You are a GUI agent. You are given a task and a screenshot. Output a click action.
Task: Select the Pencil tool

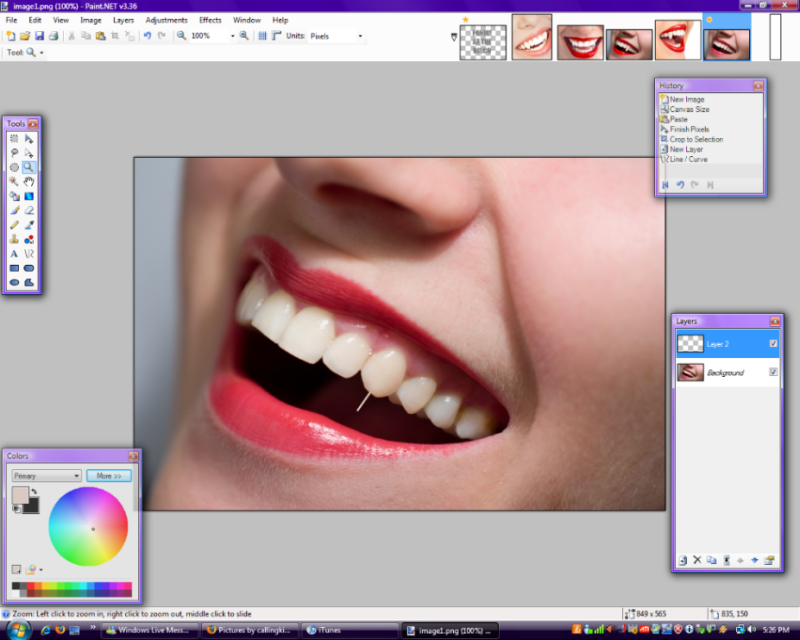[x=14, y=225]
